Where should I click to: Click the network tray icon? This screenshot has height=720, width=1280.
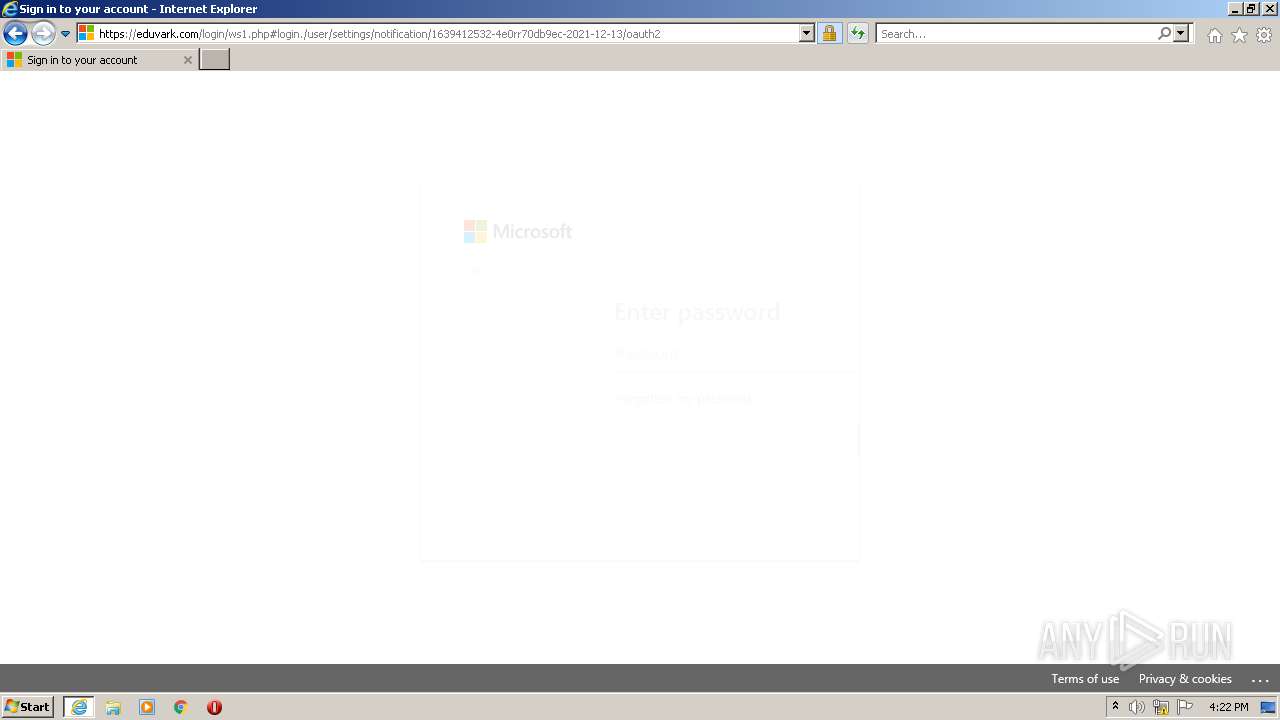(x=1161, y=707)
